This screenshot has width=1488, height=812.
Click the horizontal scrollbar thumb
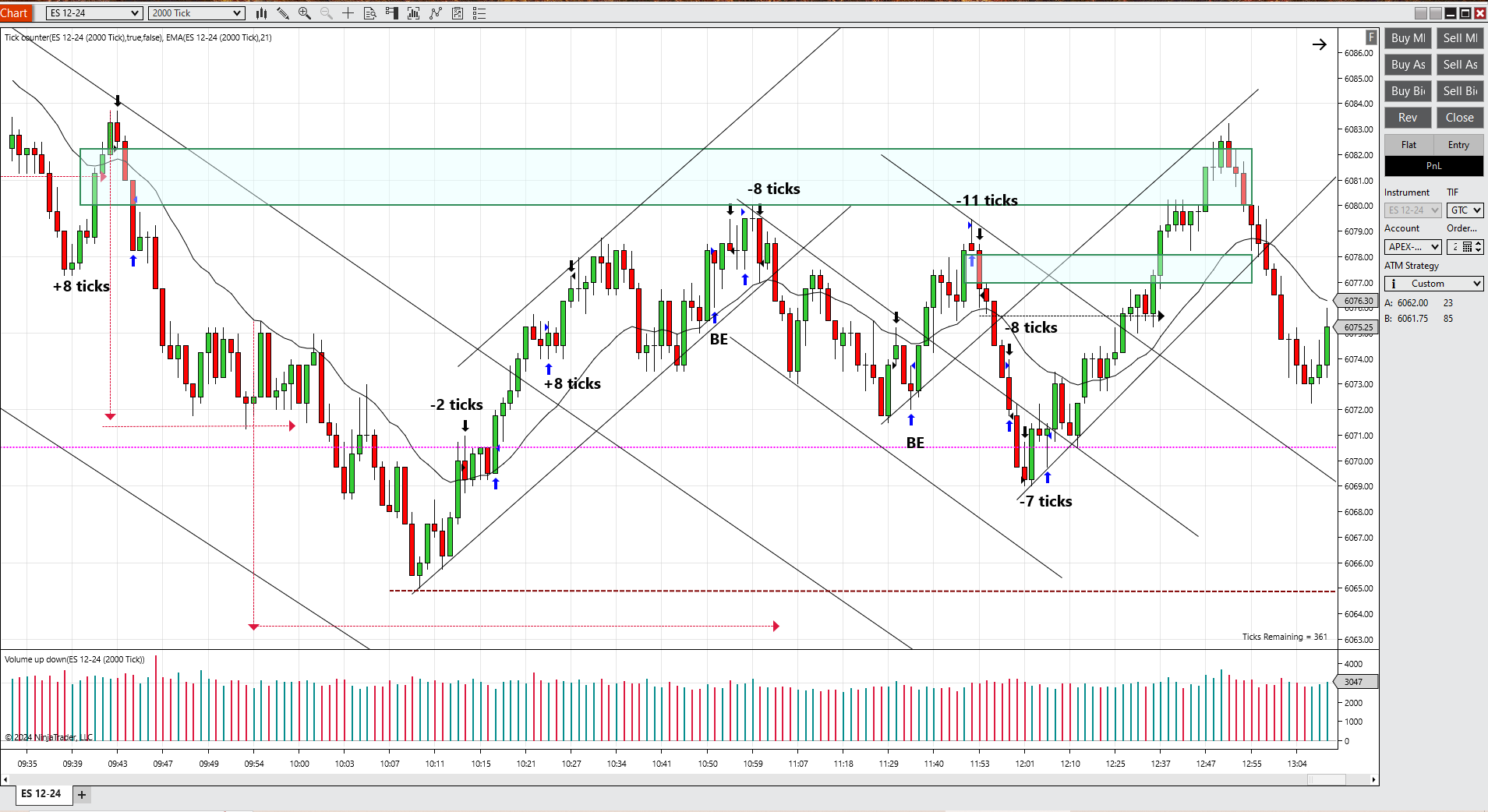click(1327, 780)
